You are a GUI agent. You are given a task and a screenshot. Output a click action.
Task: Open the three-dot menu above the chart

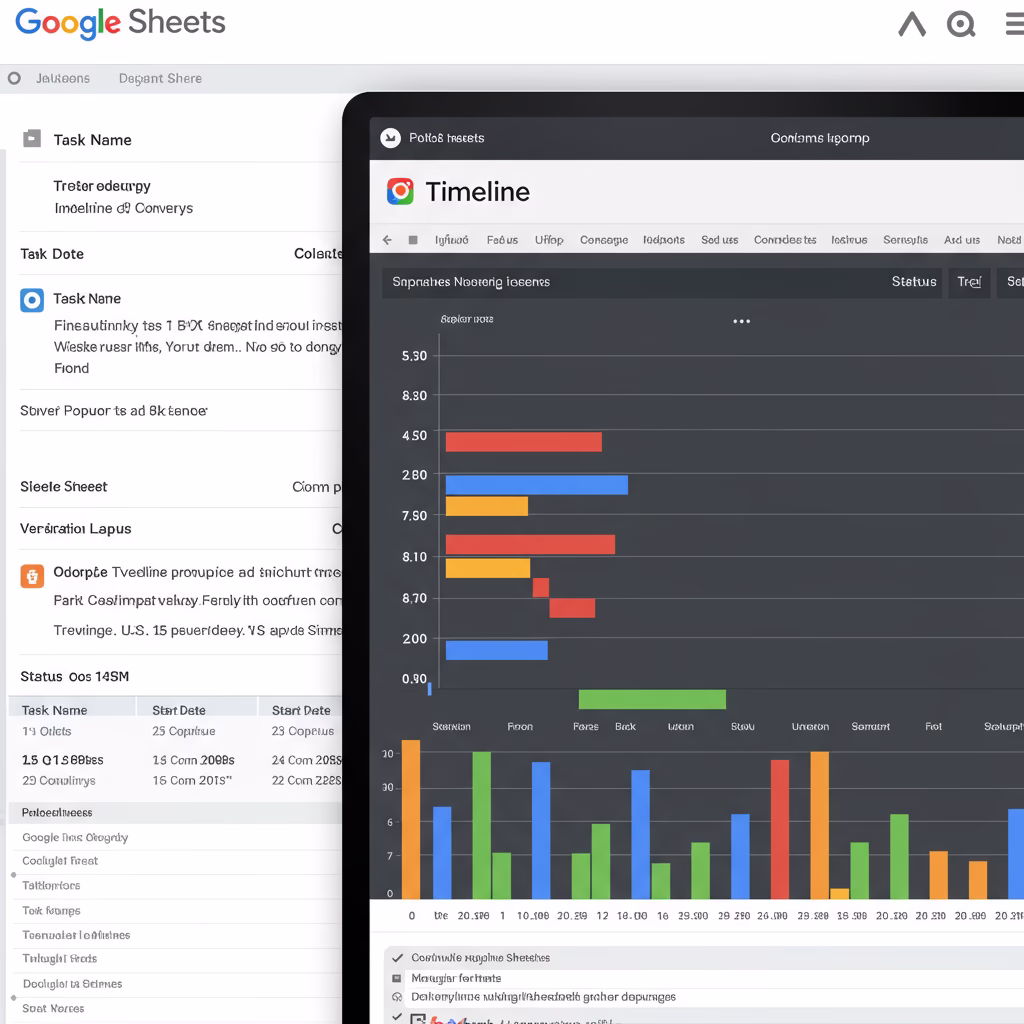(x=741, y=321)
